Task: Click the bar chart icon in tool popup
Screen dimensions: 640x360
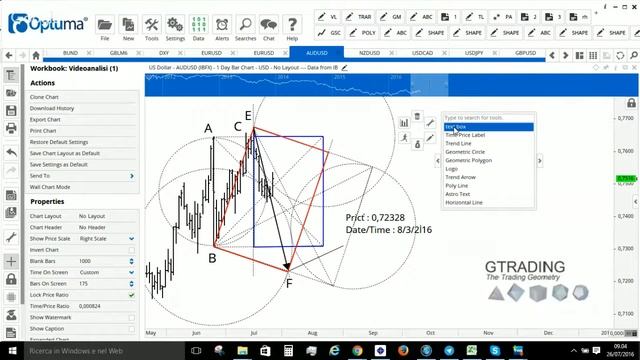Action: tap(404, 122)
